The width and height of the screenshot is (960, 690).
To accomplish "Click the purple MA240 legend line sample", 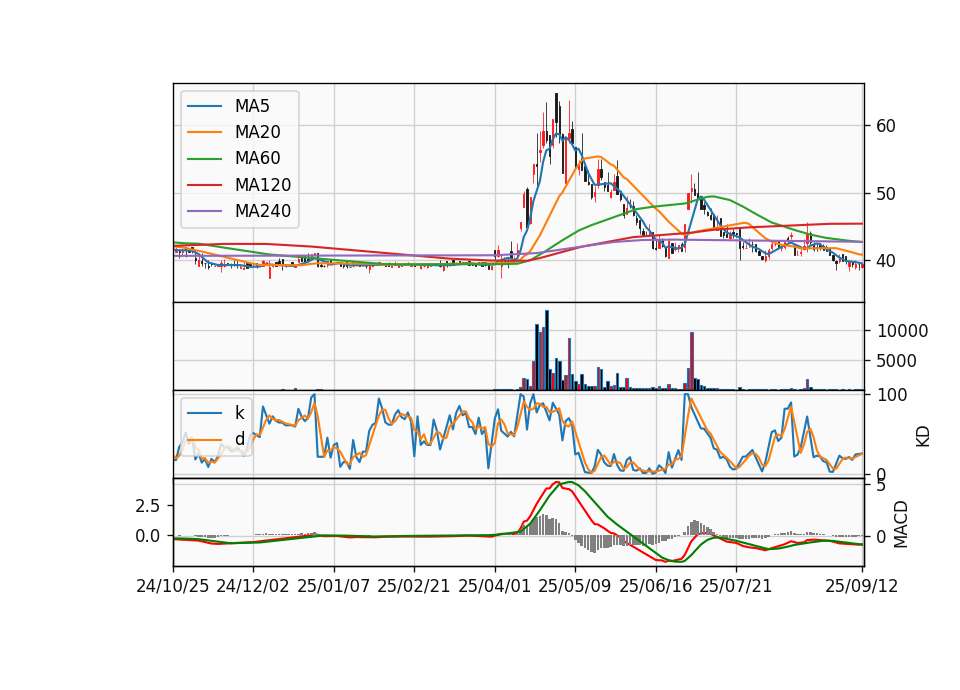I will click(x=204, y=211).
